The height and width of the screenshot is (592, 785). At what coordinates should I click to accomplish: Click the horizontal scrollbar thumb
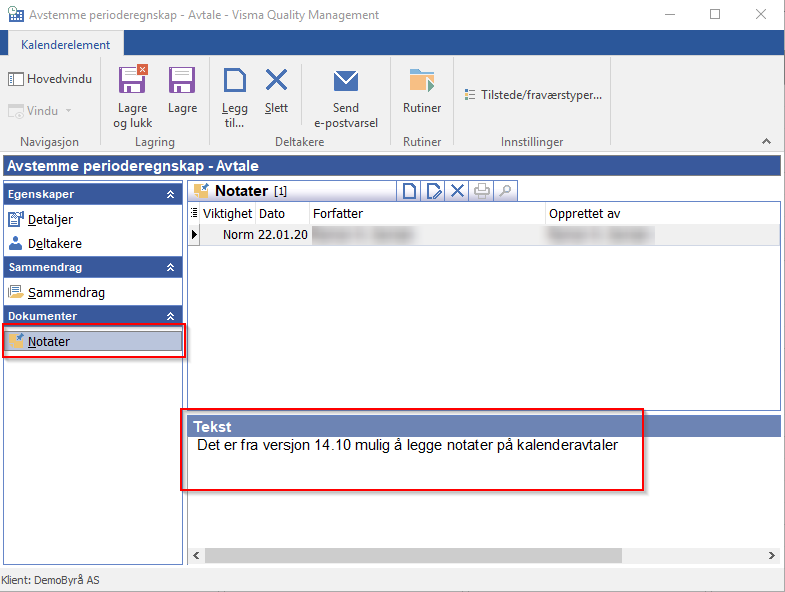413,555
